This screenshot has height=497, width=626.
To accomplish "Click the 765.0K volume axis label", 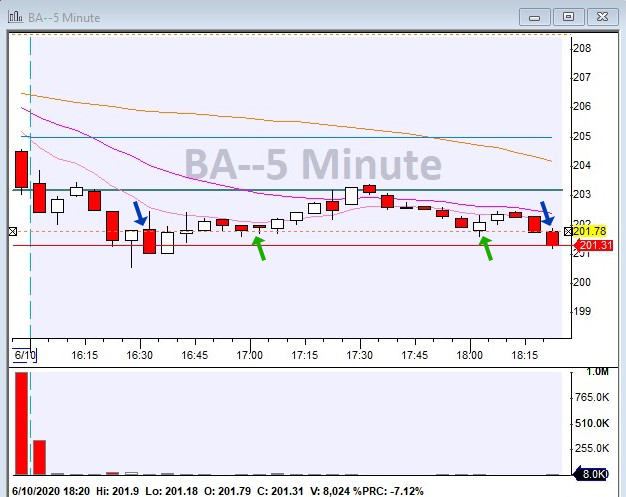I will point(592,397).
